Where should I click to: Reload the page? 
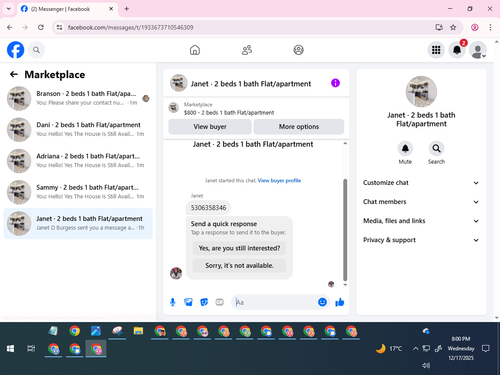click(41, 27)
